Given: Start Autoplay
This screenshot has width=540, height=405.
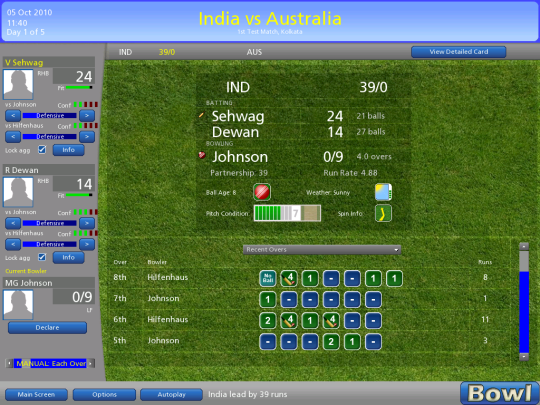Looking at the screenshot, I should pos(172,394).
